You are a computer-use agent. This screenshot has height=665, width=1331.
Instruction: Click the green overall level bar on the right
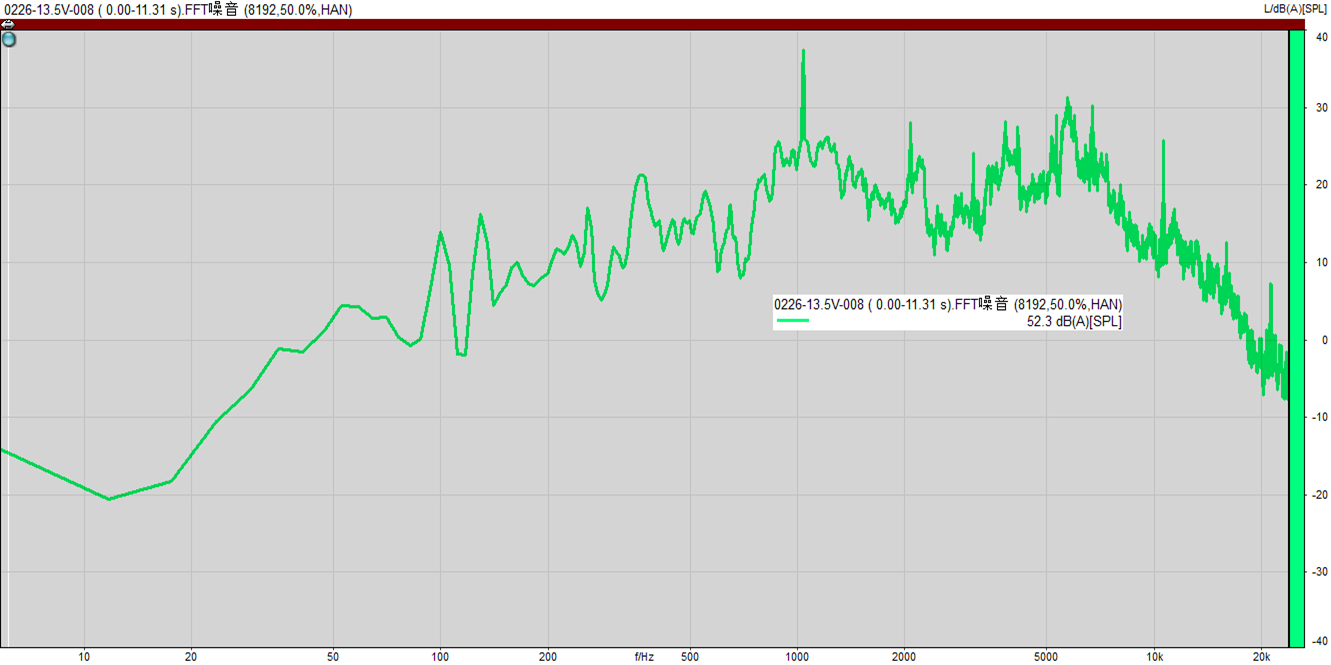[x=1296, y=340]
